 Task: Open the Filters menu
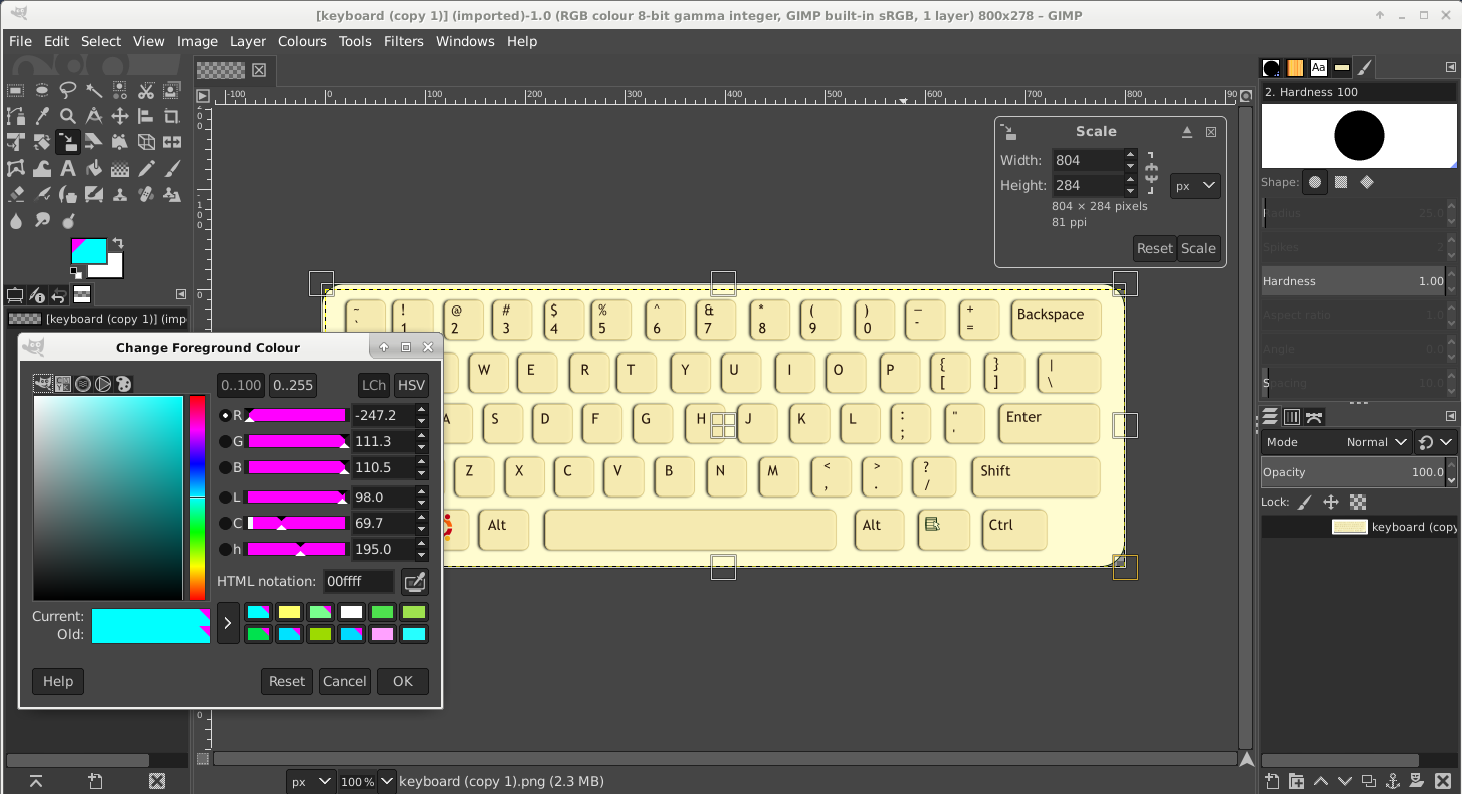(x=404, y=41)
